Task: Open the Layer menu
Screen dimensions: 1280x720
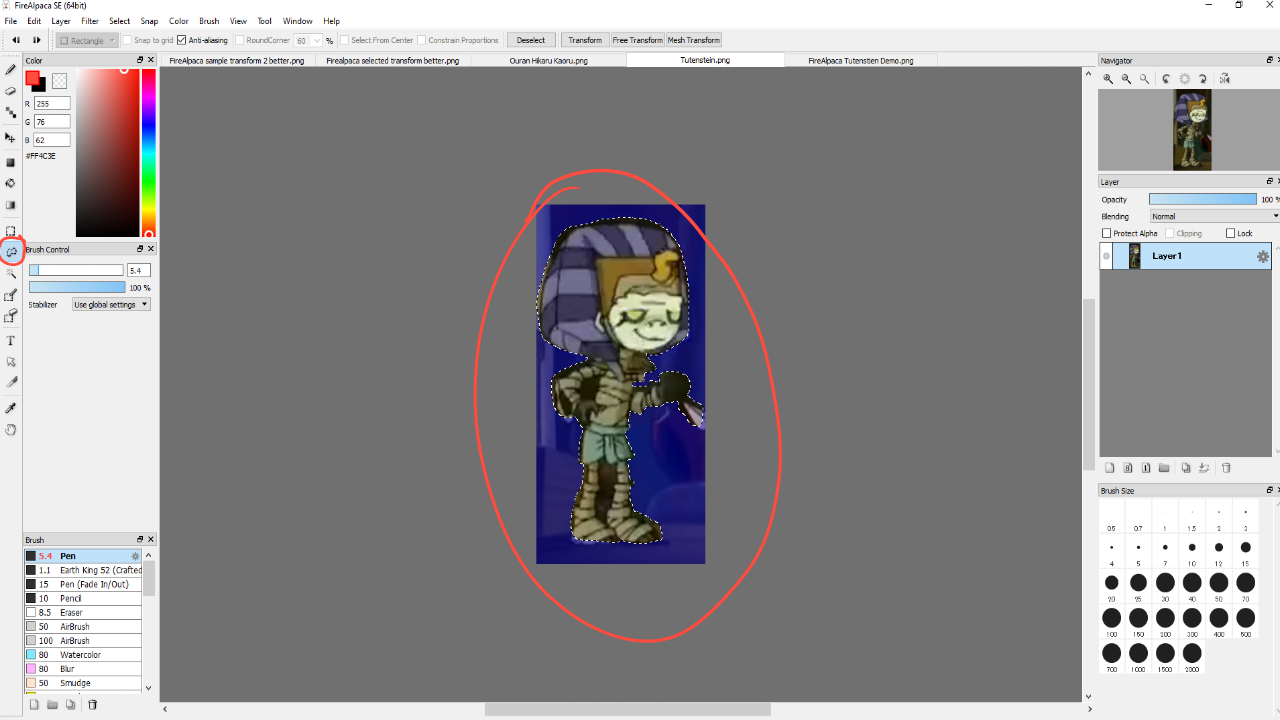Action: (x=61, y=21)
